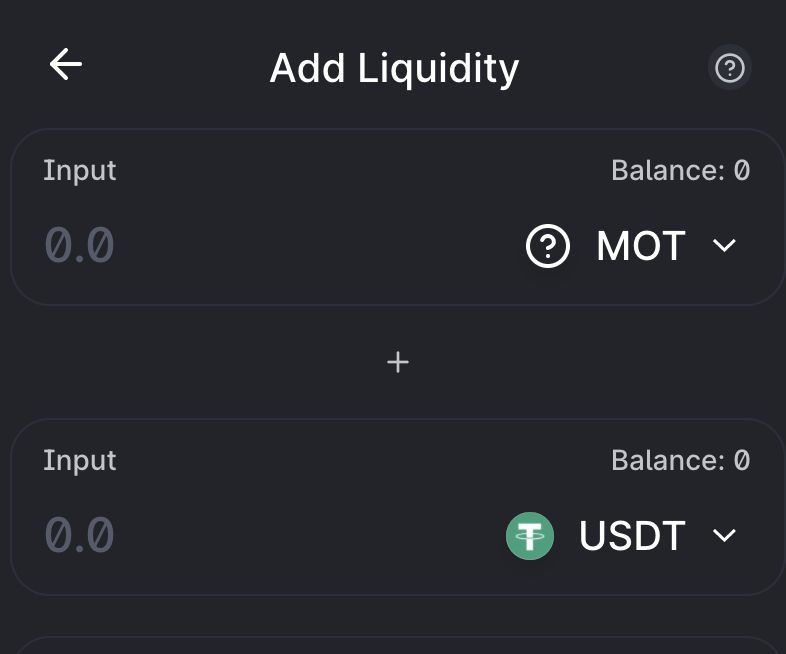Click the zero value in USDT balance
Image resolution: width=786 pixels, height=654 pixels.
(x=741, y=461)
